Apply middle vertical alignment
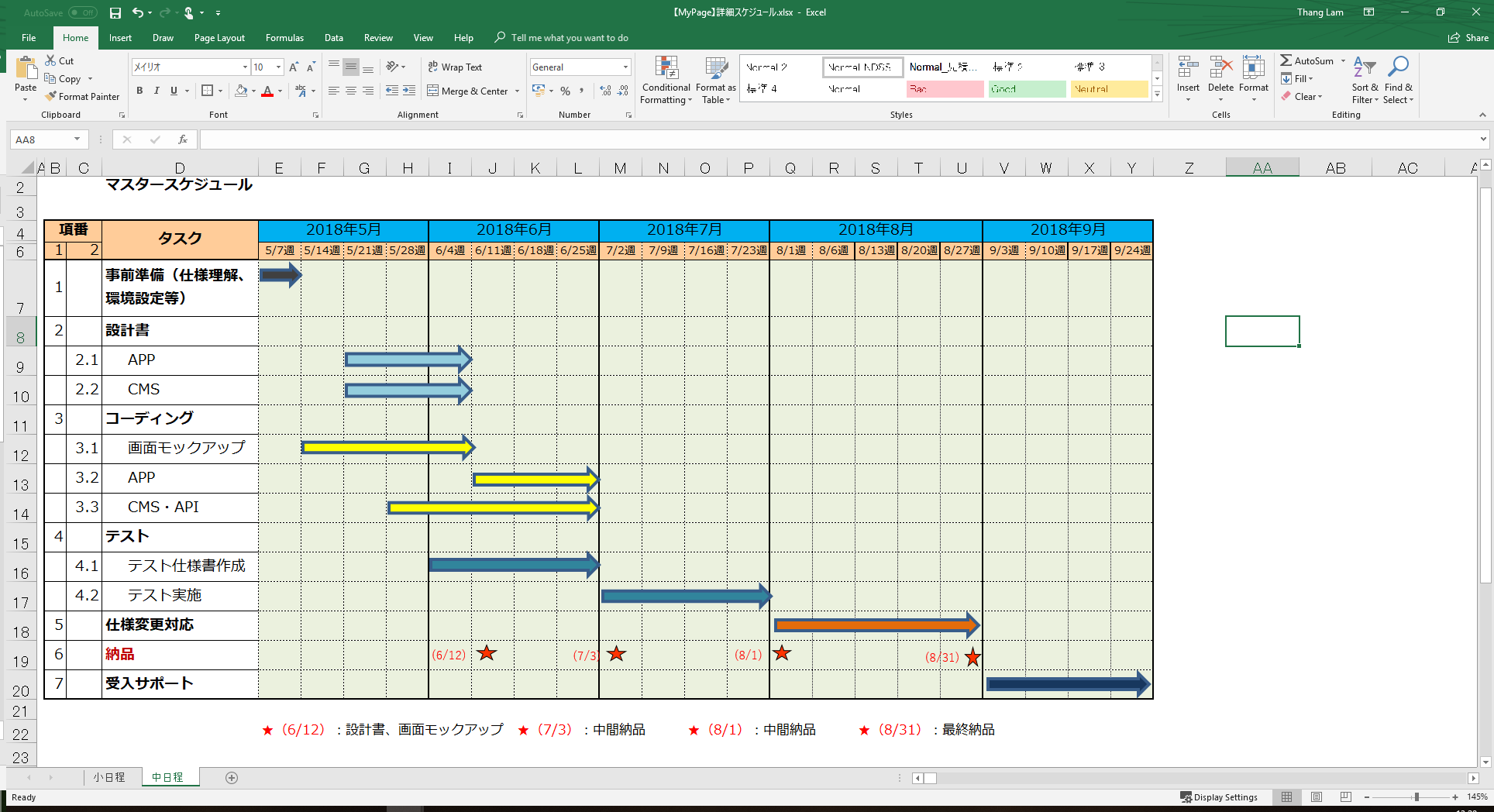The width and height of the screenshot is (1494, 812). pyautogui.click(x=351, y=67)
